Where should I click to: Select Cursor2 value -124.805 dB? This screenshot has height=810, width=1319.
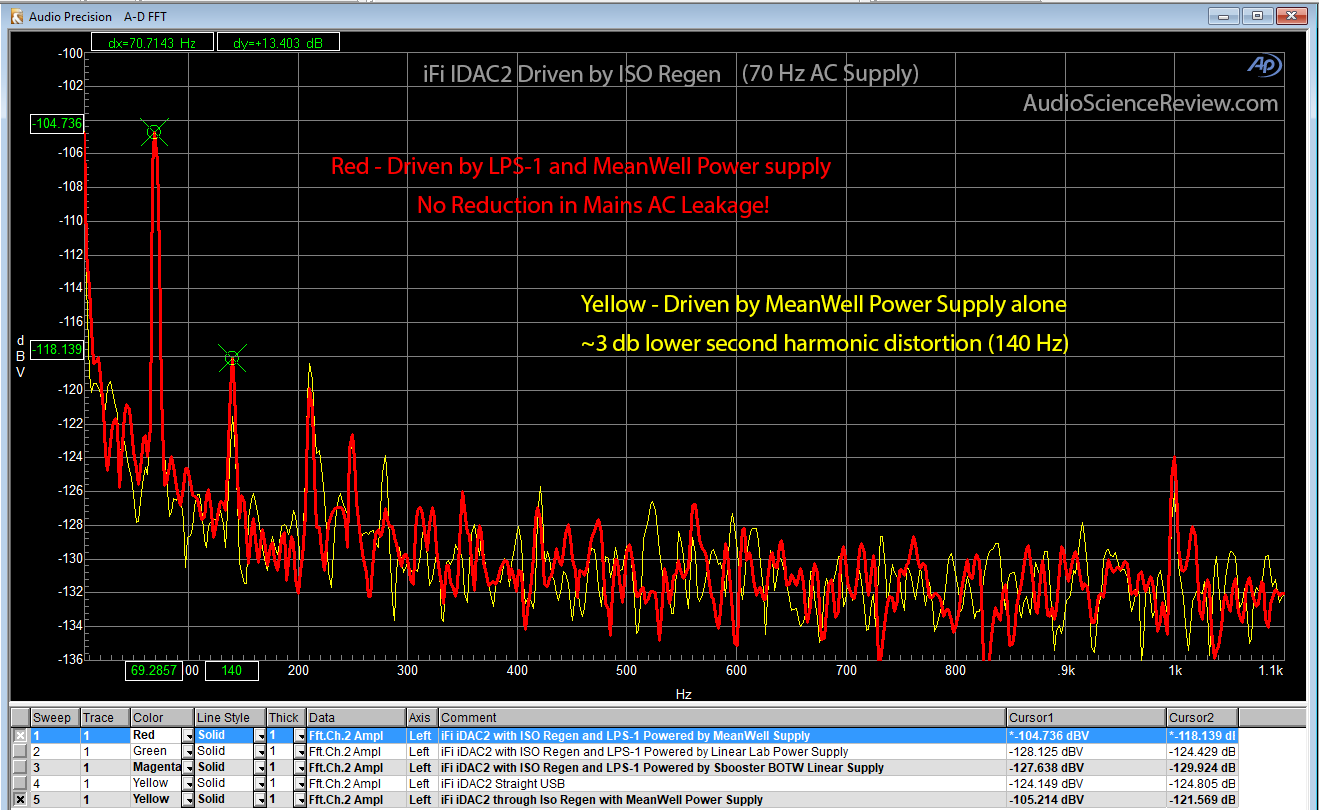pos(1203,783)
